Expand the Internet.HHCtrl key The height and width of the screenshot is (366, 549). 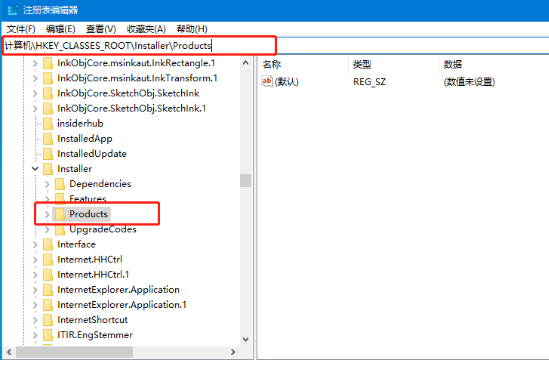[x=35, y=260]
